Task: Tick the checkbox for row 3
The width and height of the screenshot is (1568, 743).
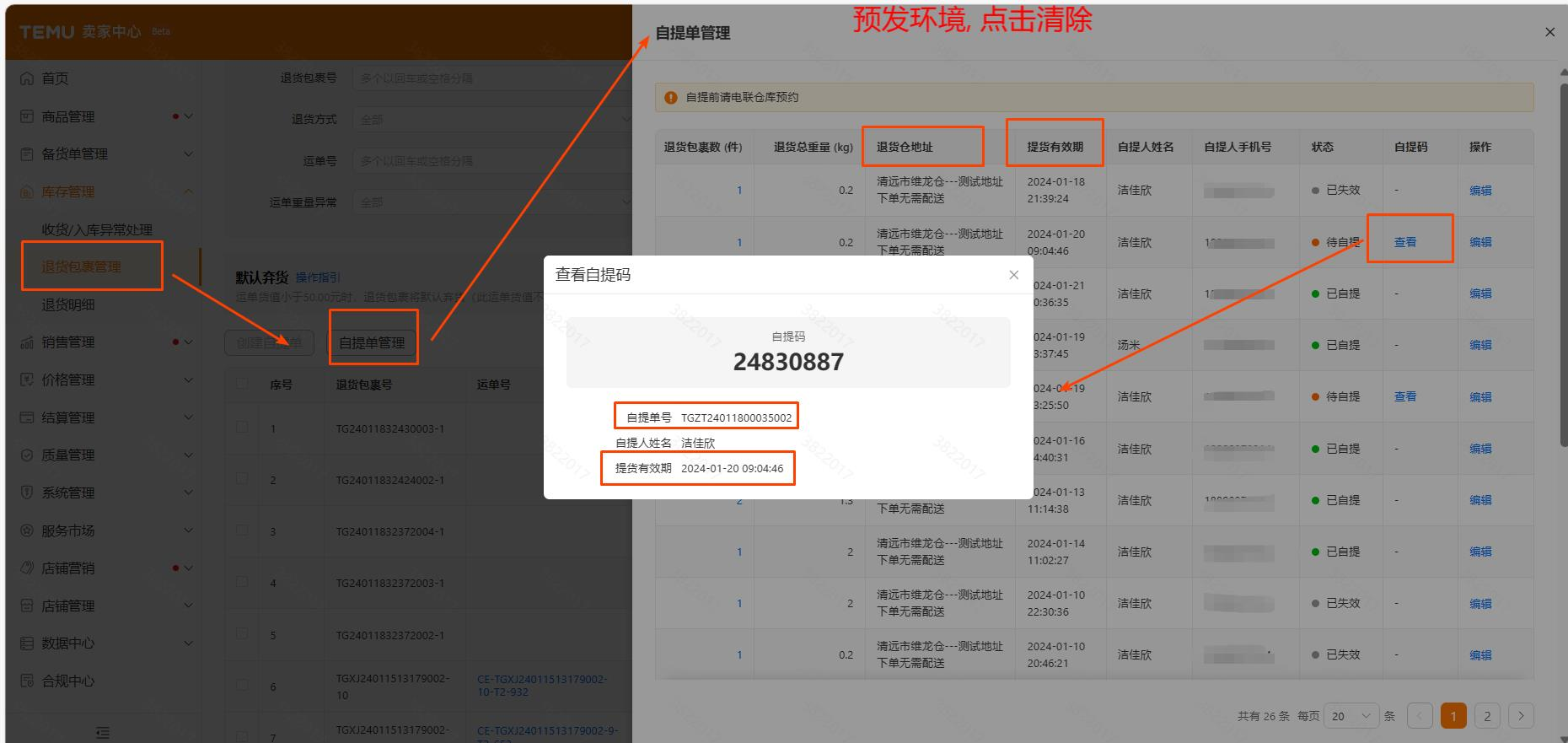Action: pyautogui.click(x=242, y=530)
